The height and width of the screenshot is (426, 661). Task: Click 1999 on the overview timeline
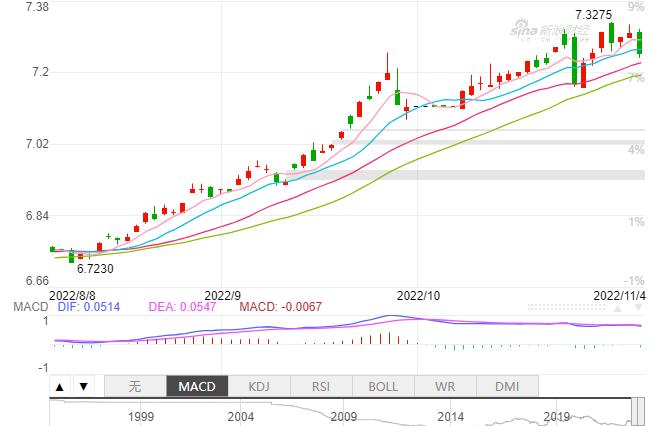(139, 416)
